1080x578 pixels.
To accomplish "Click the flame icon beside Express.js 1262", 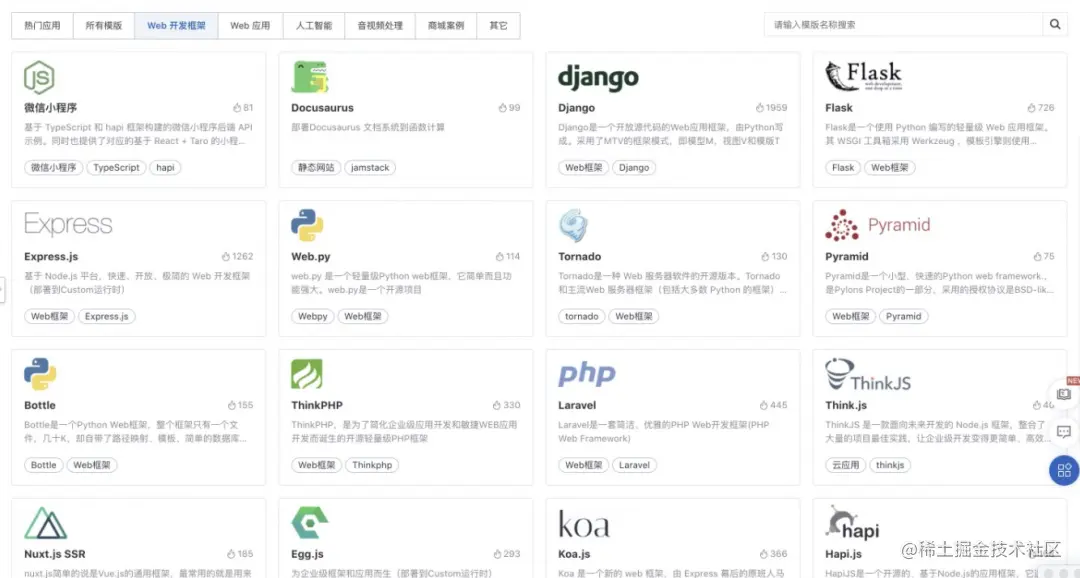I will click(x=226, y=256).
